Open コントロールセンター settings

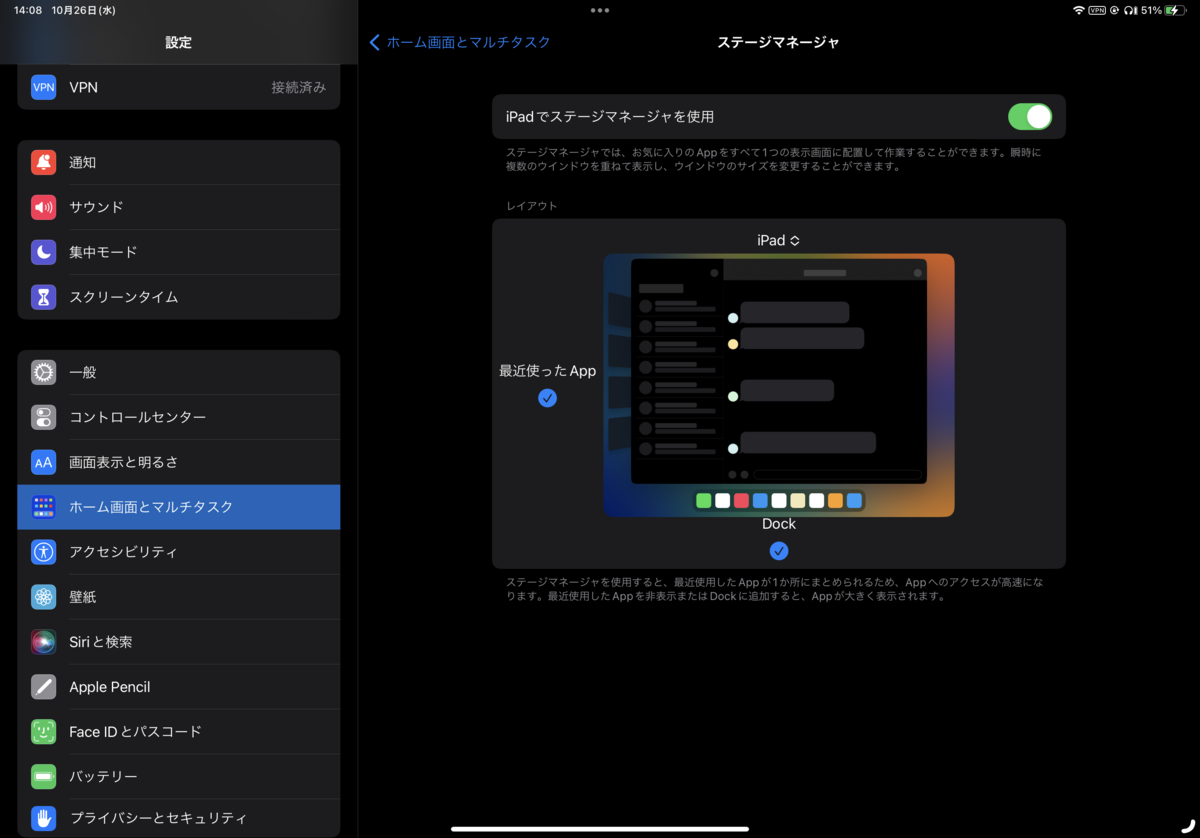[179, 417]
